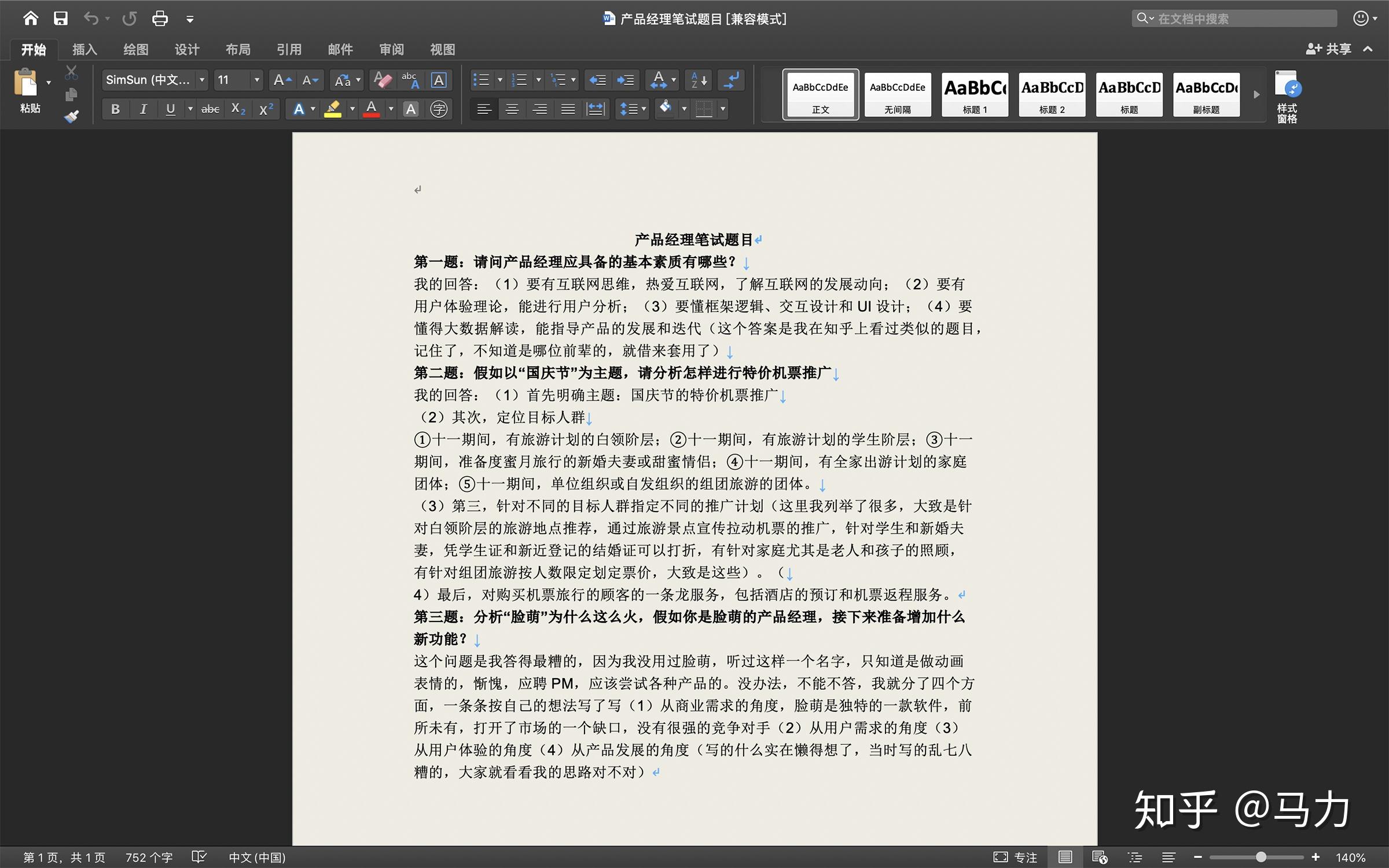Viewport: 1389px width, 868px height.
Task: Expand the line spacing dropdown
Action: point(644,109)
